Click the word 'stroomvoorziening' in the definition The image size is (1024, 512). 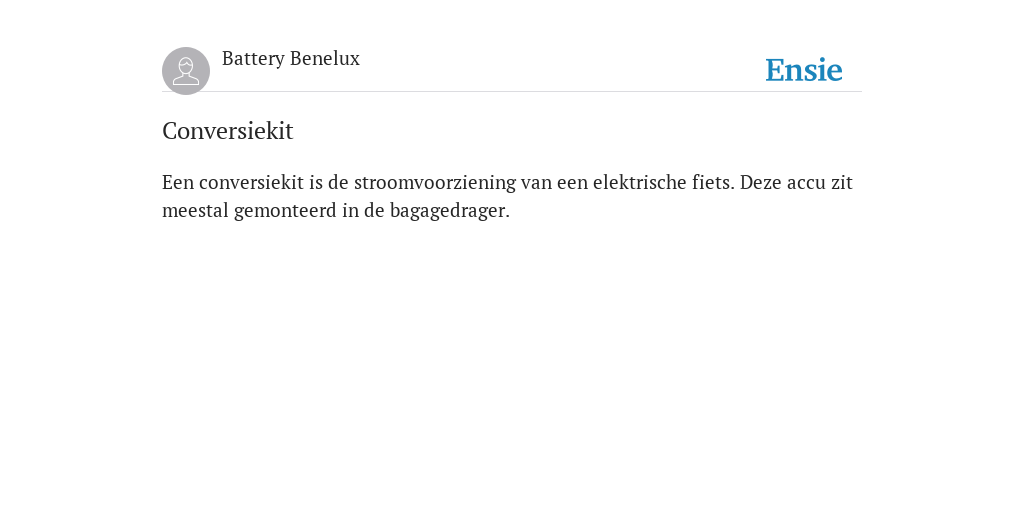pos(435,182)
